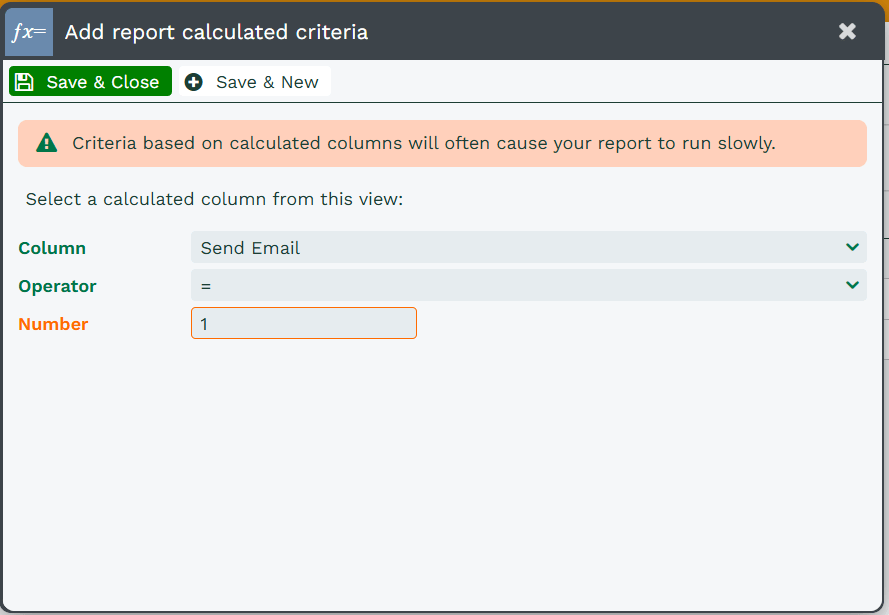Click the 'Add report calculated criteria' title

coord(217,32)
